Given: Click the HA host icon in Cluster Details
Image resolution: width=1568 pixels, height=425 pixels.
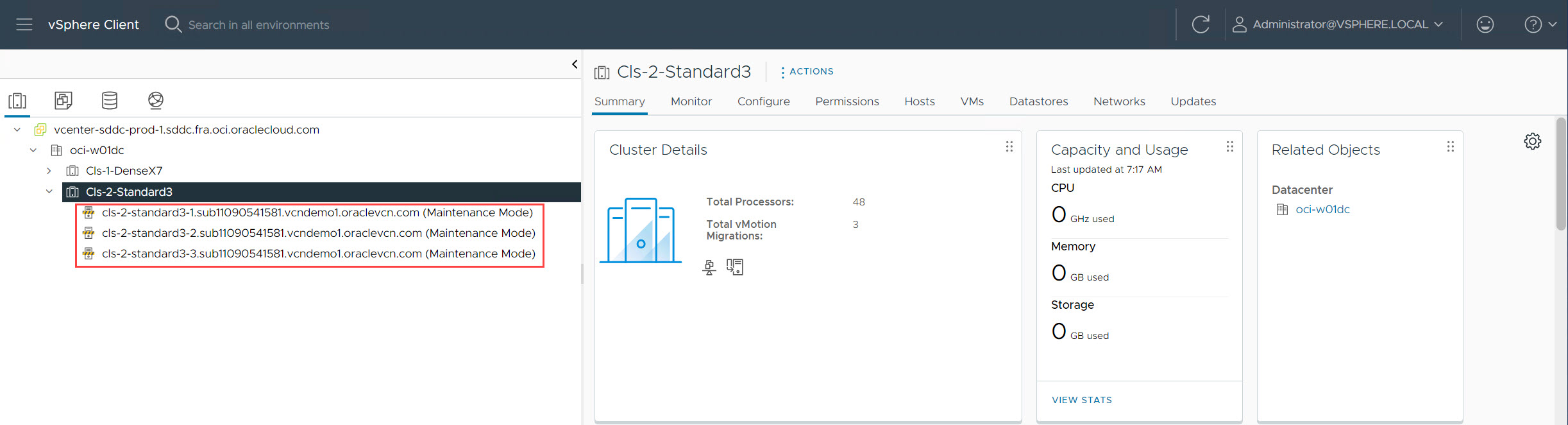Looking at the screenshot, I should (x=735, y=267).
